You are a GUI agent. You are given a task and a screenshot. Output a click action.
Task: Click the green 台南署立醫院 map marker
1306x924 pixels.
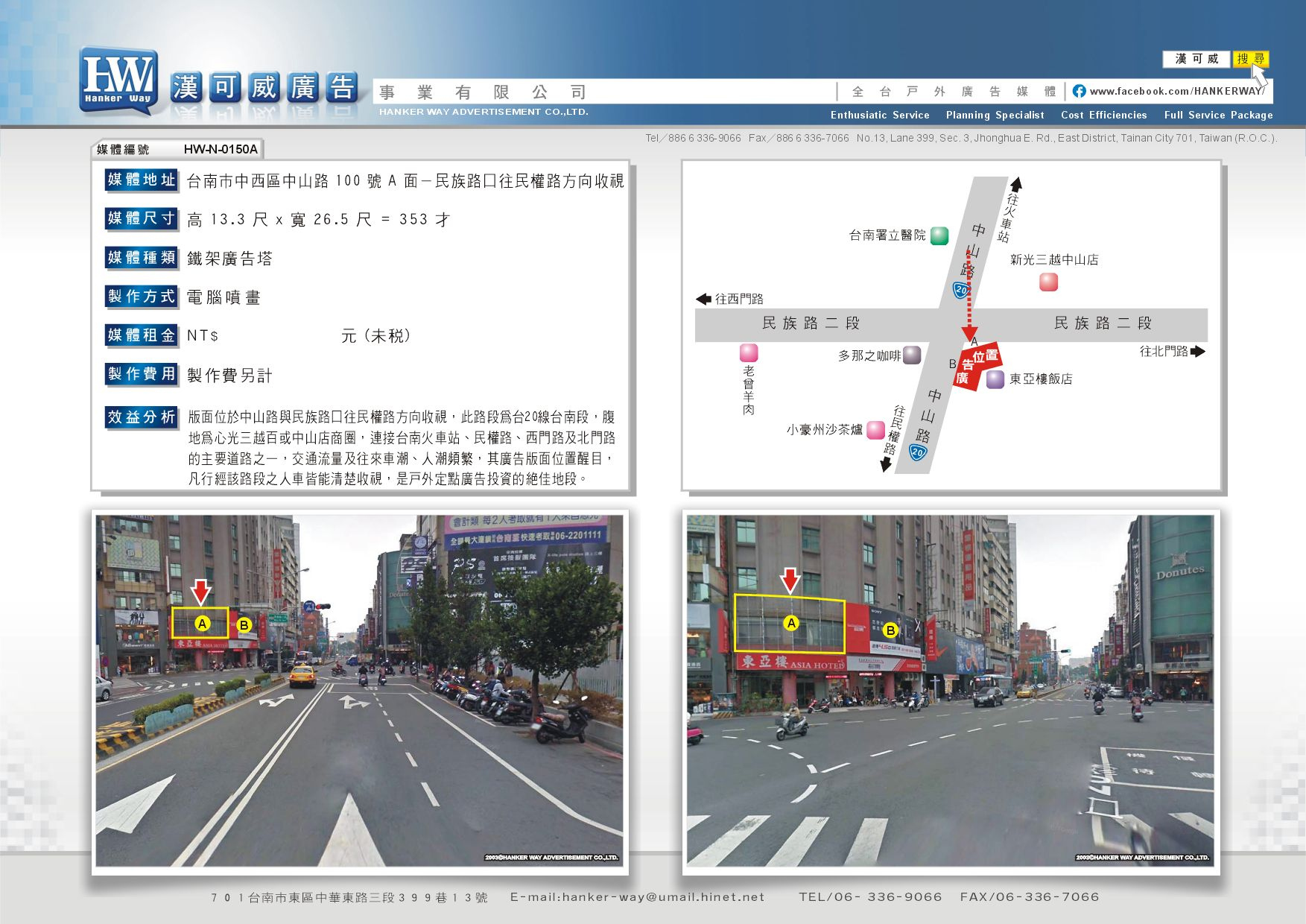click(x=939, y=236)
